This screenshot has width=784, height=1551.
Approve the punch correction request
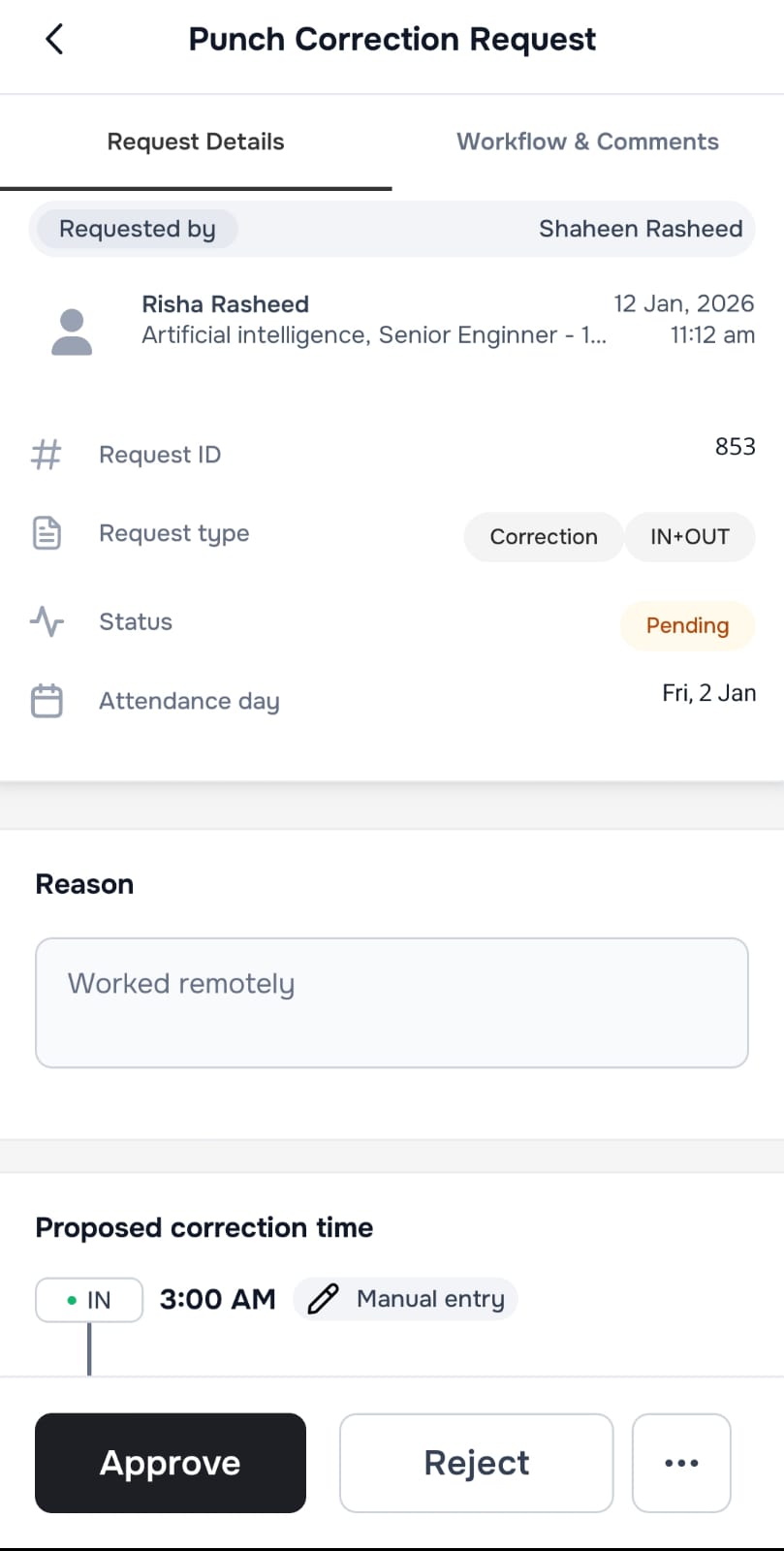[171, 1463]
